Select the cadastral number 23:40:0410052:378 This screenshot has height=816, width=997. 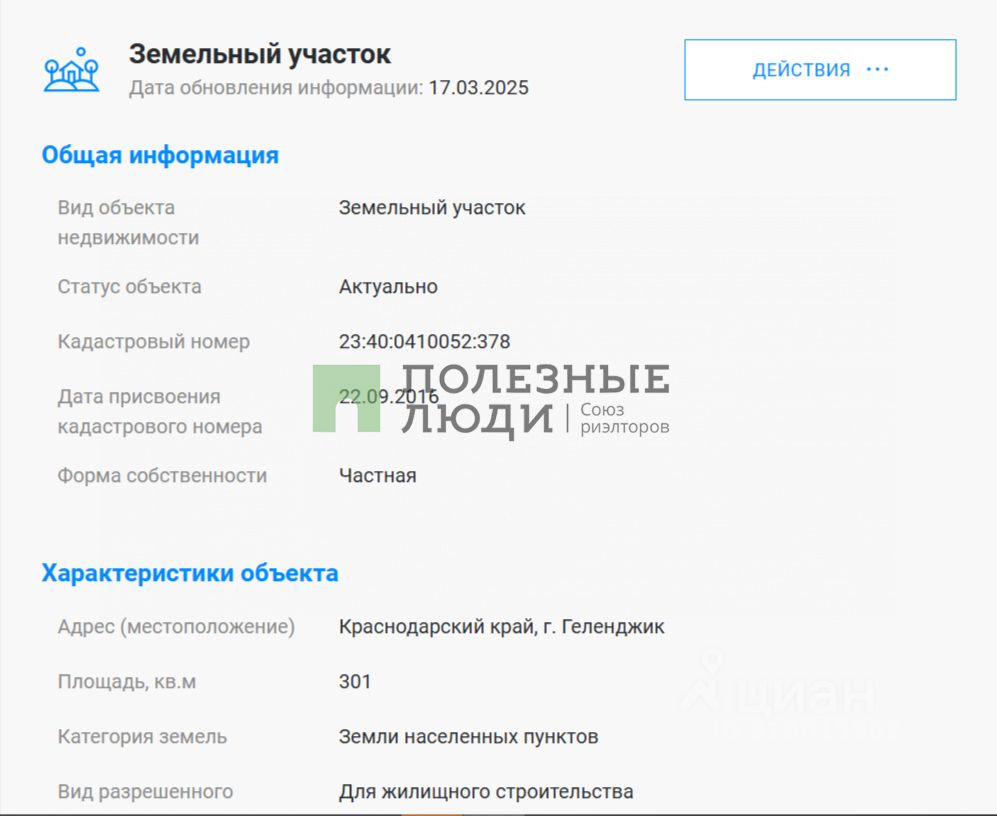(424, 342)
